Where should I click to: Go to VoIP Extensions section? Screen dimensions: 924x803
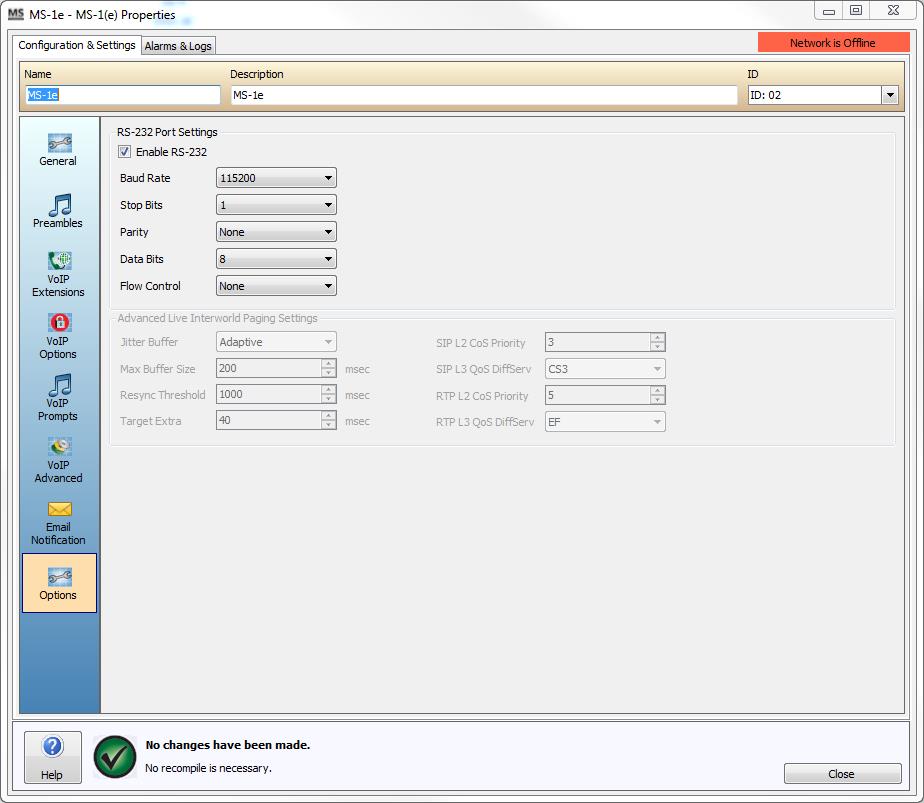coord(58,275)
